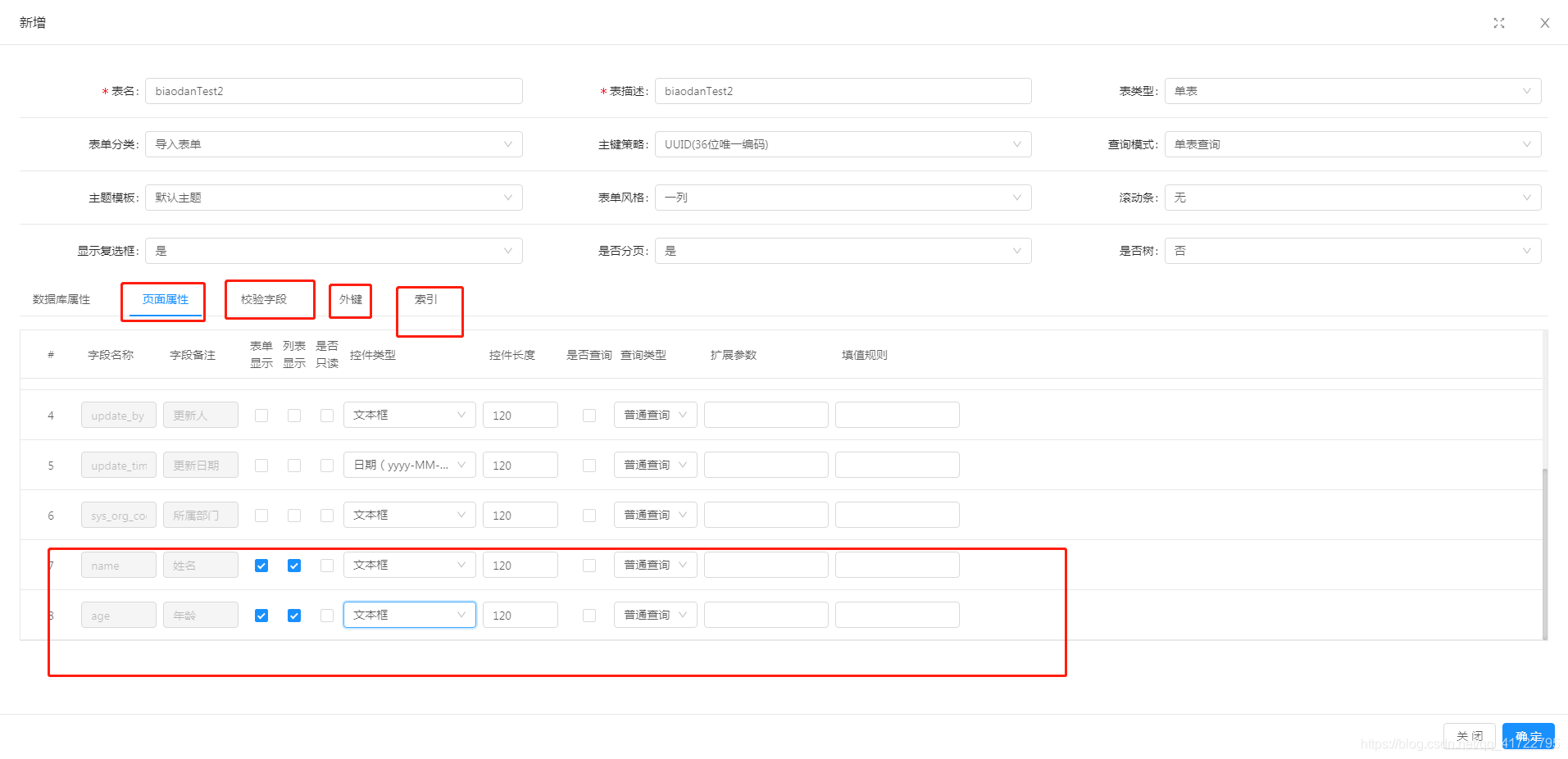Click the 字段备注 column header

coord(193,355)
